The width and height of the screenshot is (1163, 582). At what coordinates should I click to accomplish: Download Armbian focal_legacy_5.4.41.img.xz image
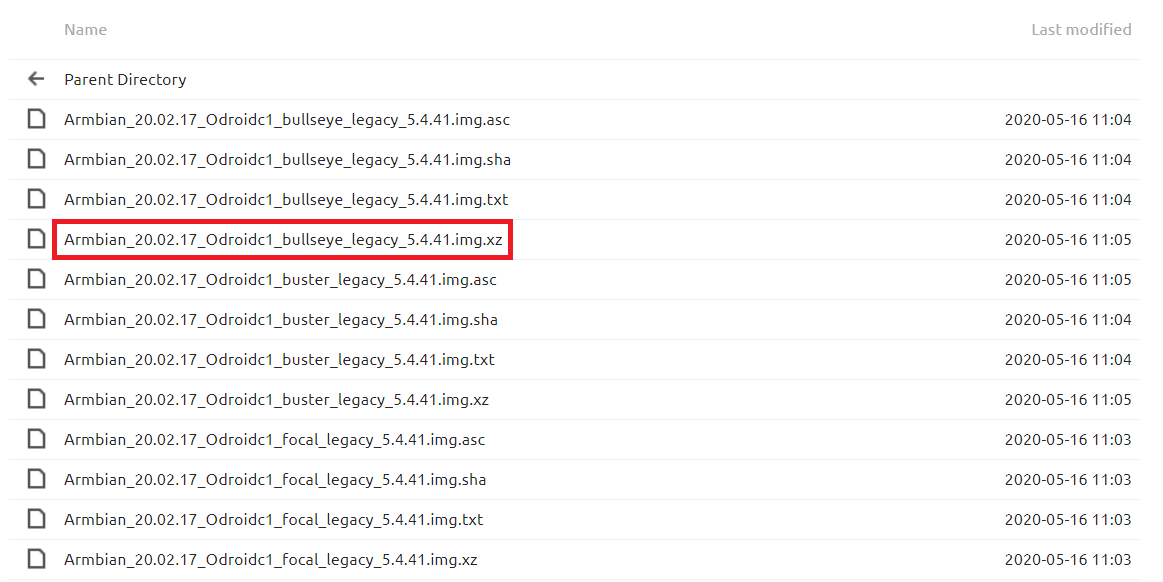click(x=271, y=560)
